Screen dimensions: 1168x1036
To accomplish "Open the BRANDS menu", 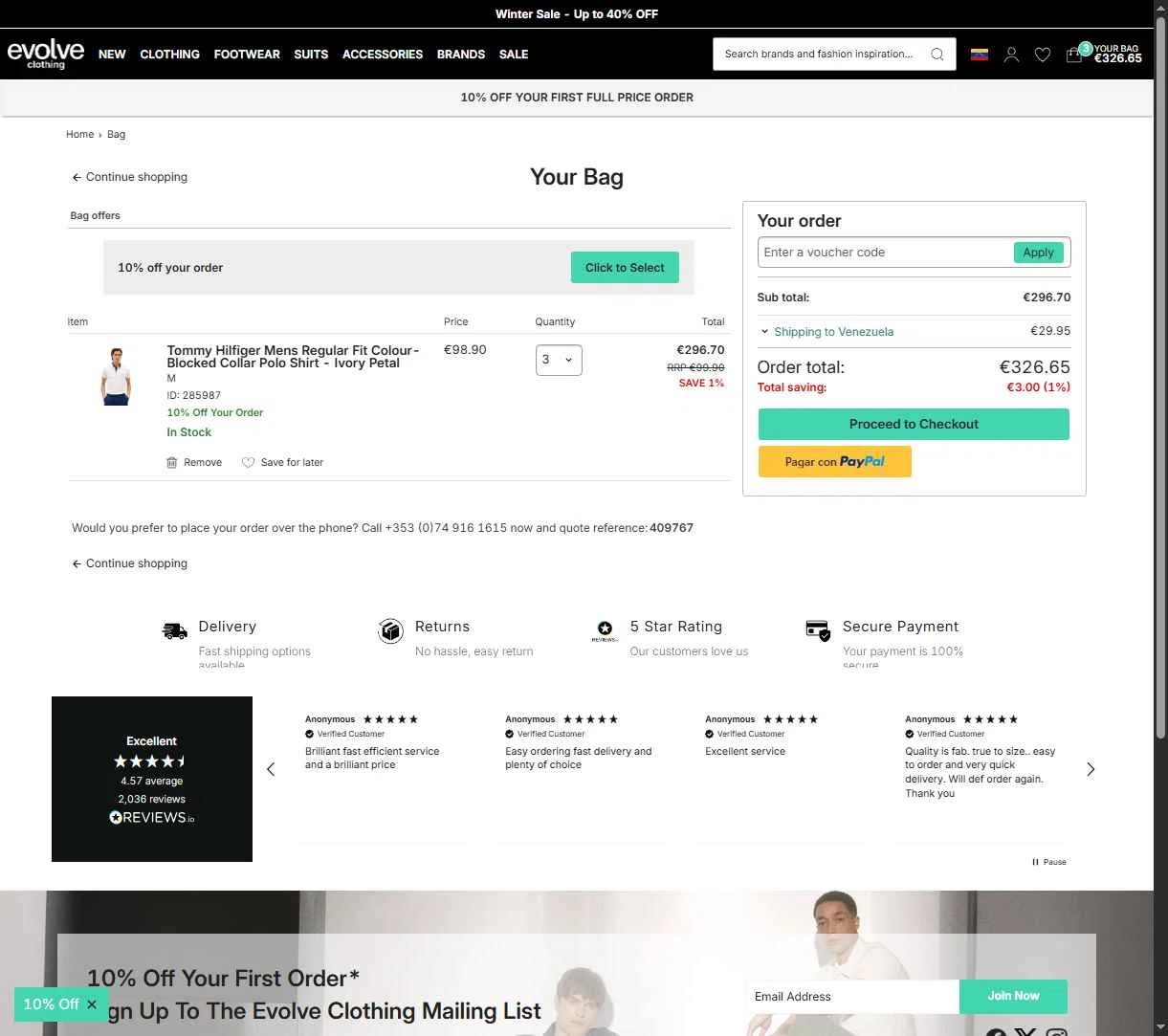I will coord(461,55).
